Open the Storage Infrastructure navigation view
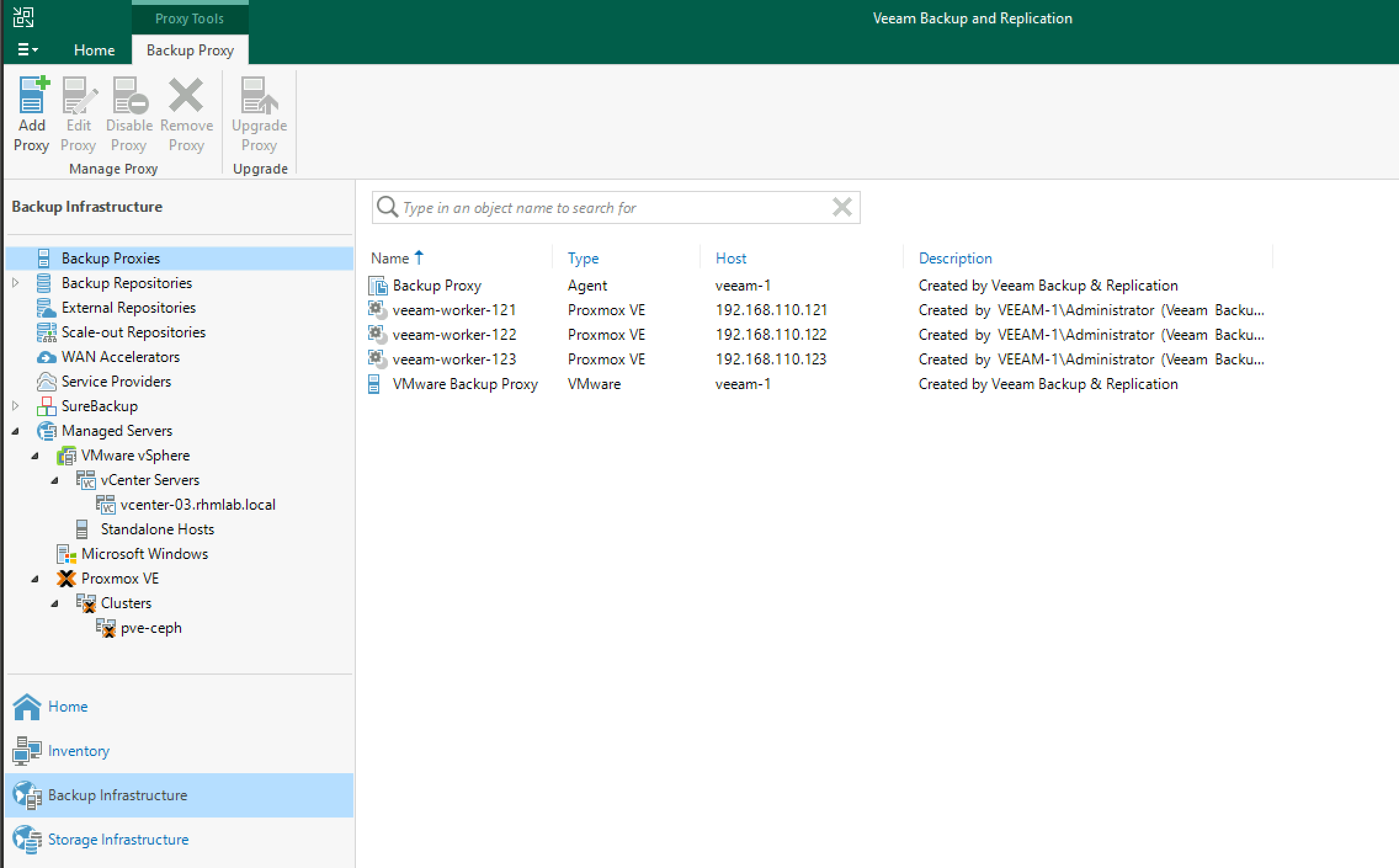The width and height of the screenshot is (1399, 868). click(x=180, y=840)
